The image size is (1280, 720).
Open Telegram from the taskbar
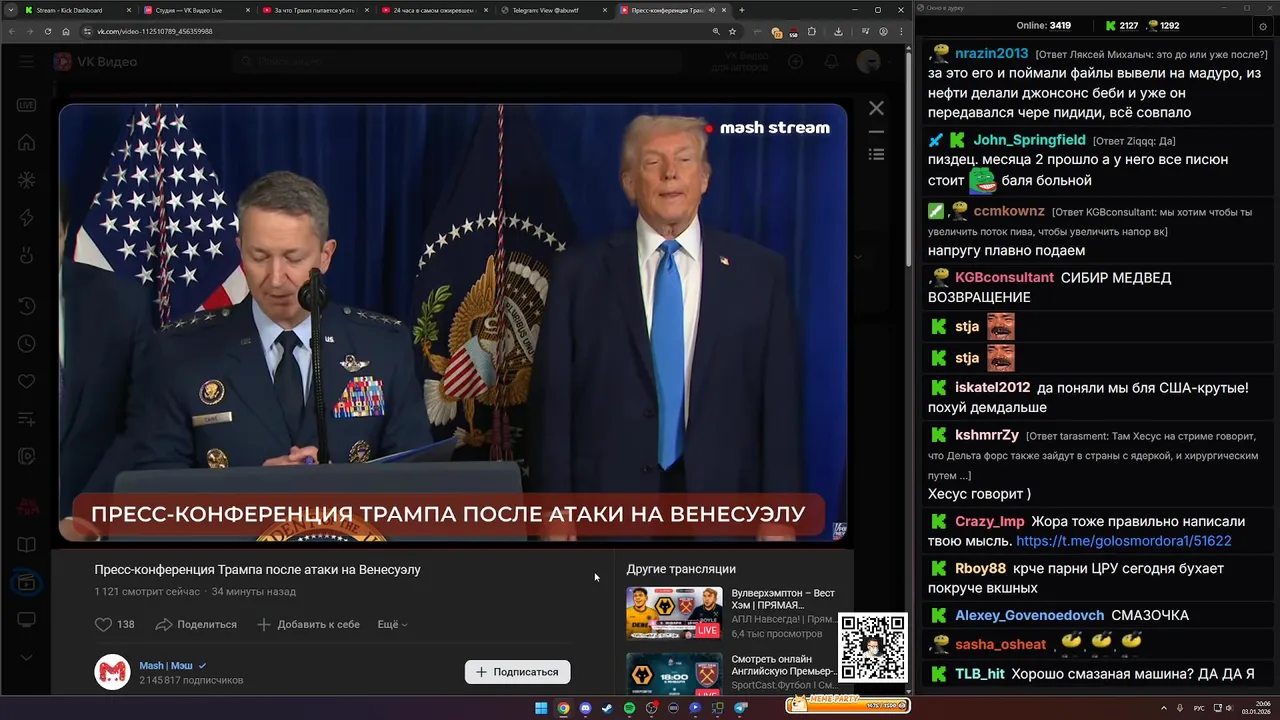pyautogui.click(x=740, y=708)
